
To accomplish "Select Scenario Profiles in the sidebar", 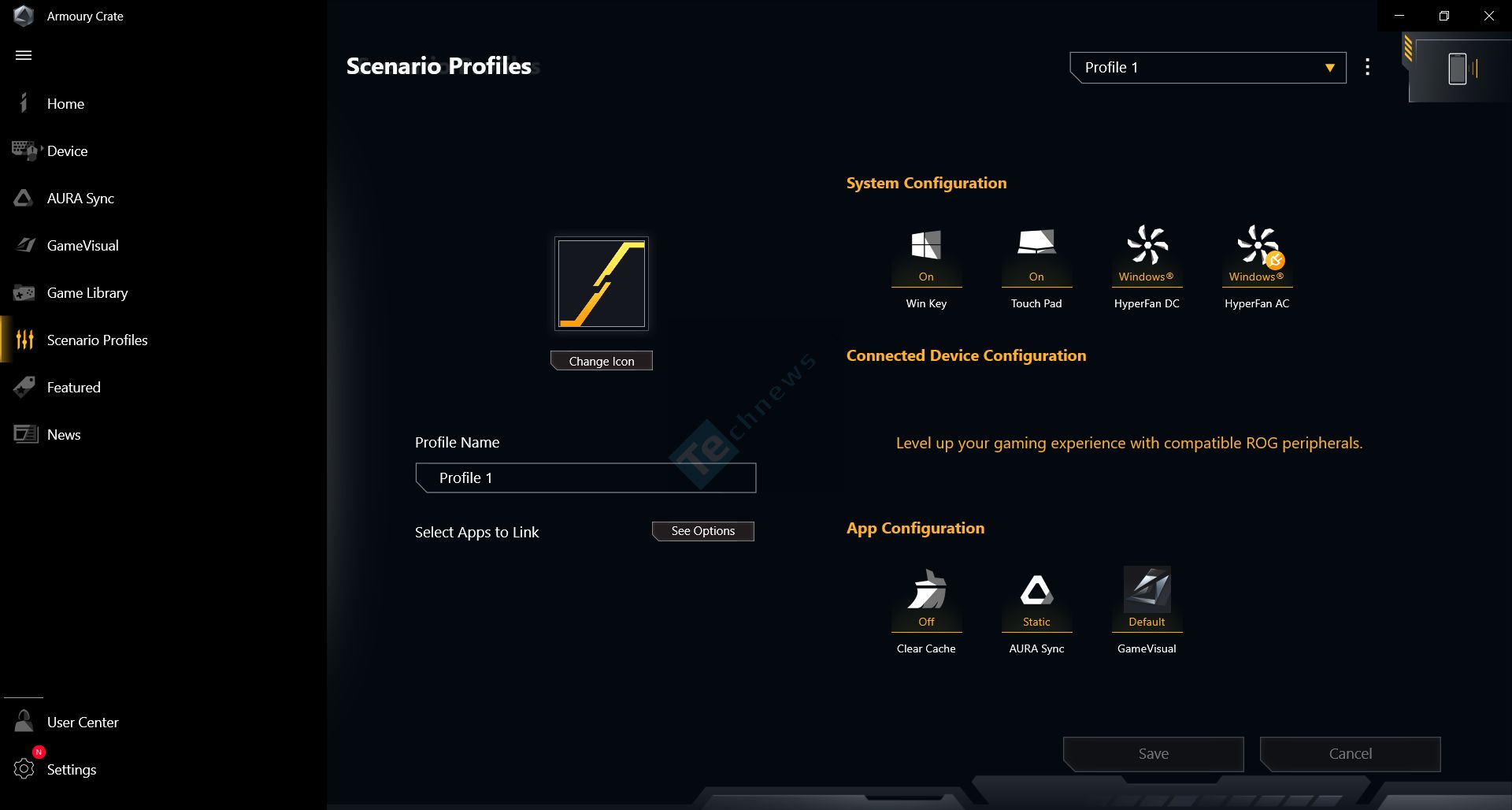I will 97,340.
